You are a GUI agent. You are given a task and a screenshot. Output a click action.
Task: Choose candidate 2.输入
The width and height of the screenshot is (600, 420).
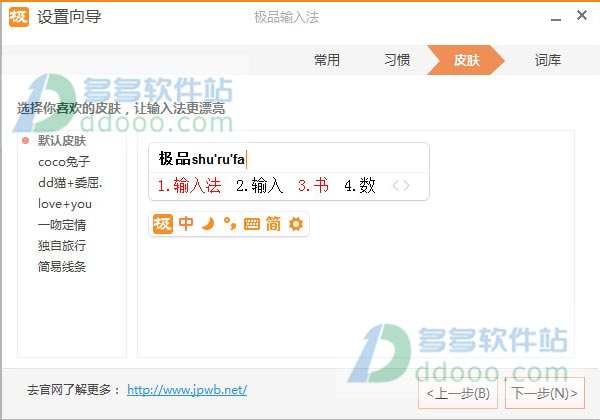(x=259, y=186)
